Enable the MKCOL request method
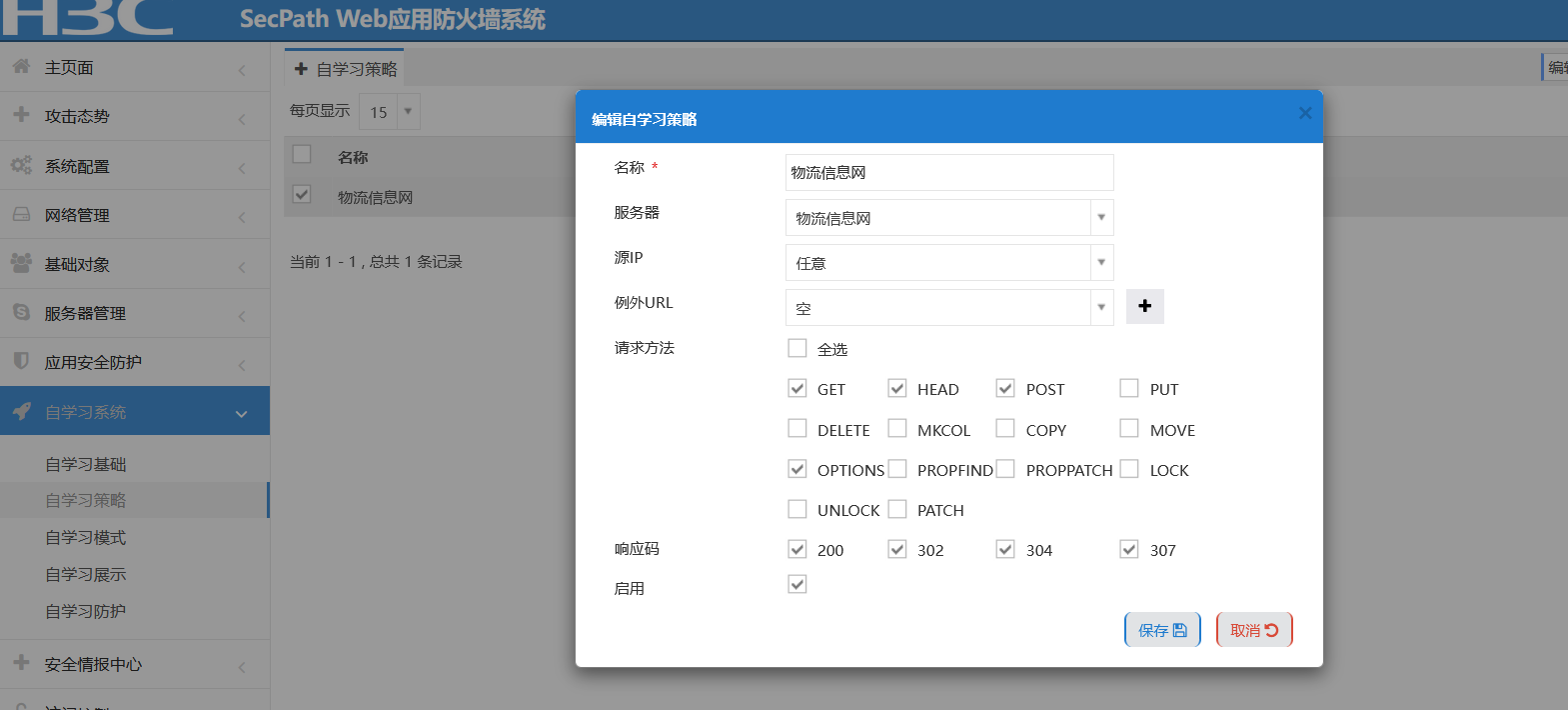This screenshot has height=710, width=1568. click(897, 428)
